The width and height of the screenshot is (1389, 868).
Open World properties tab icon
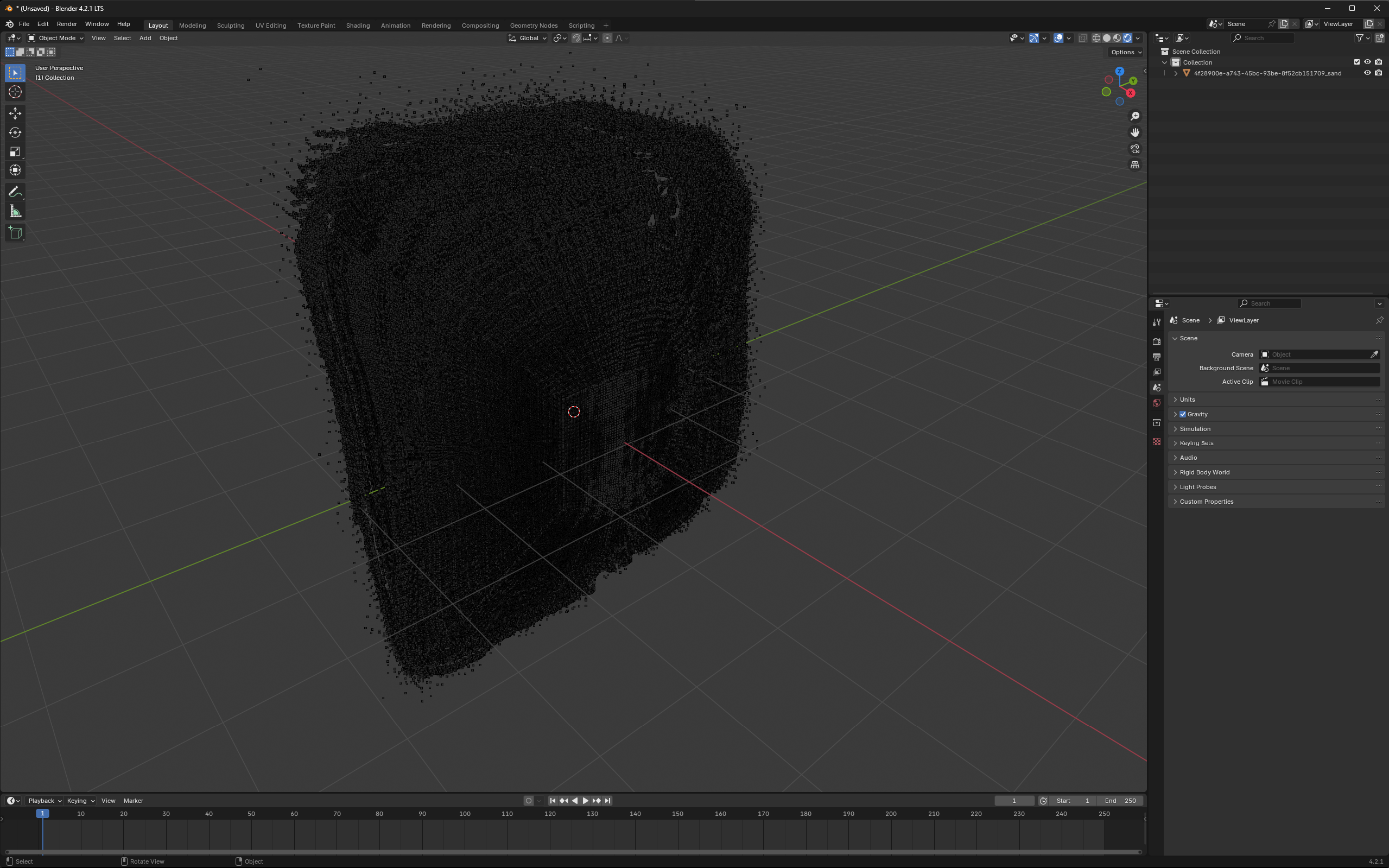click(1157, 403)
